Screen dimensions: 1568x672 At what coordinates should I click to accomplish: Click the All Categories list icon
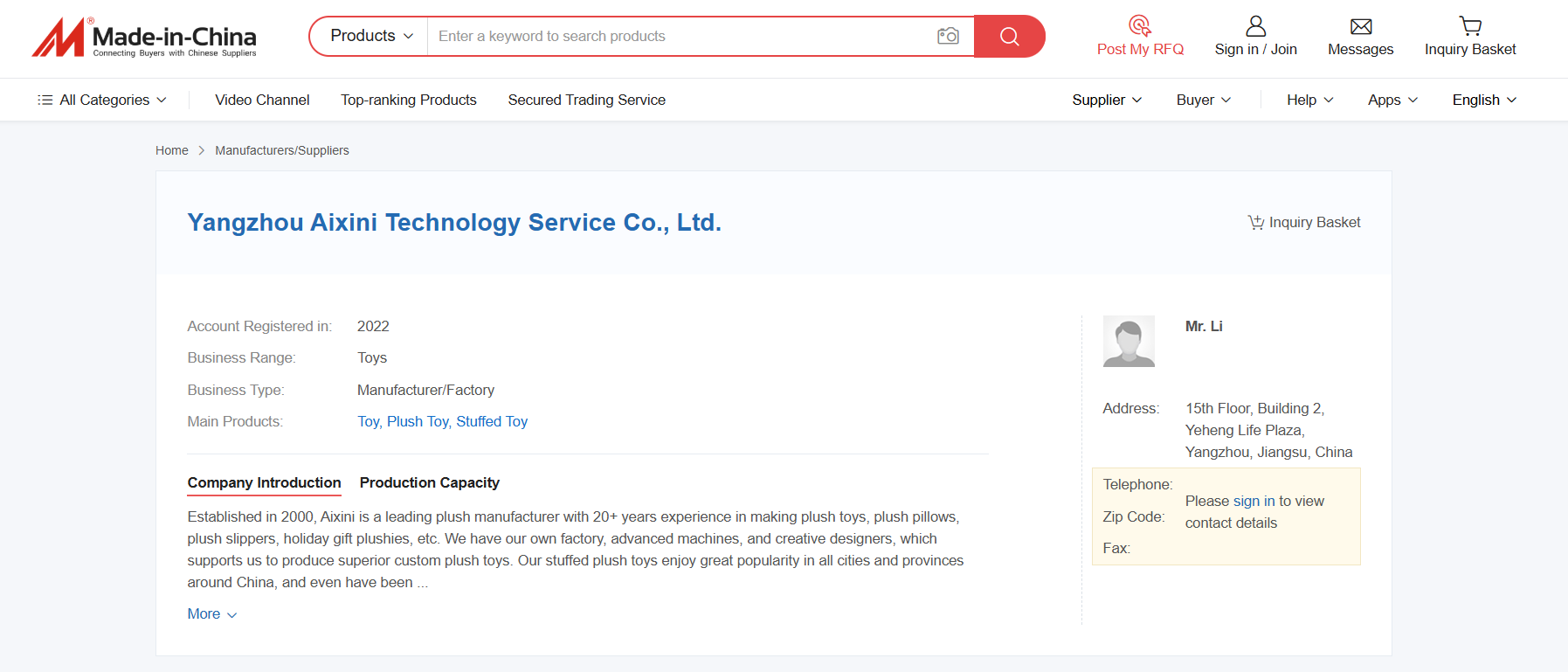coord(45,100)
